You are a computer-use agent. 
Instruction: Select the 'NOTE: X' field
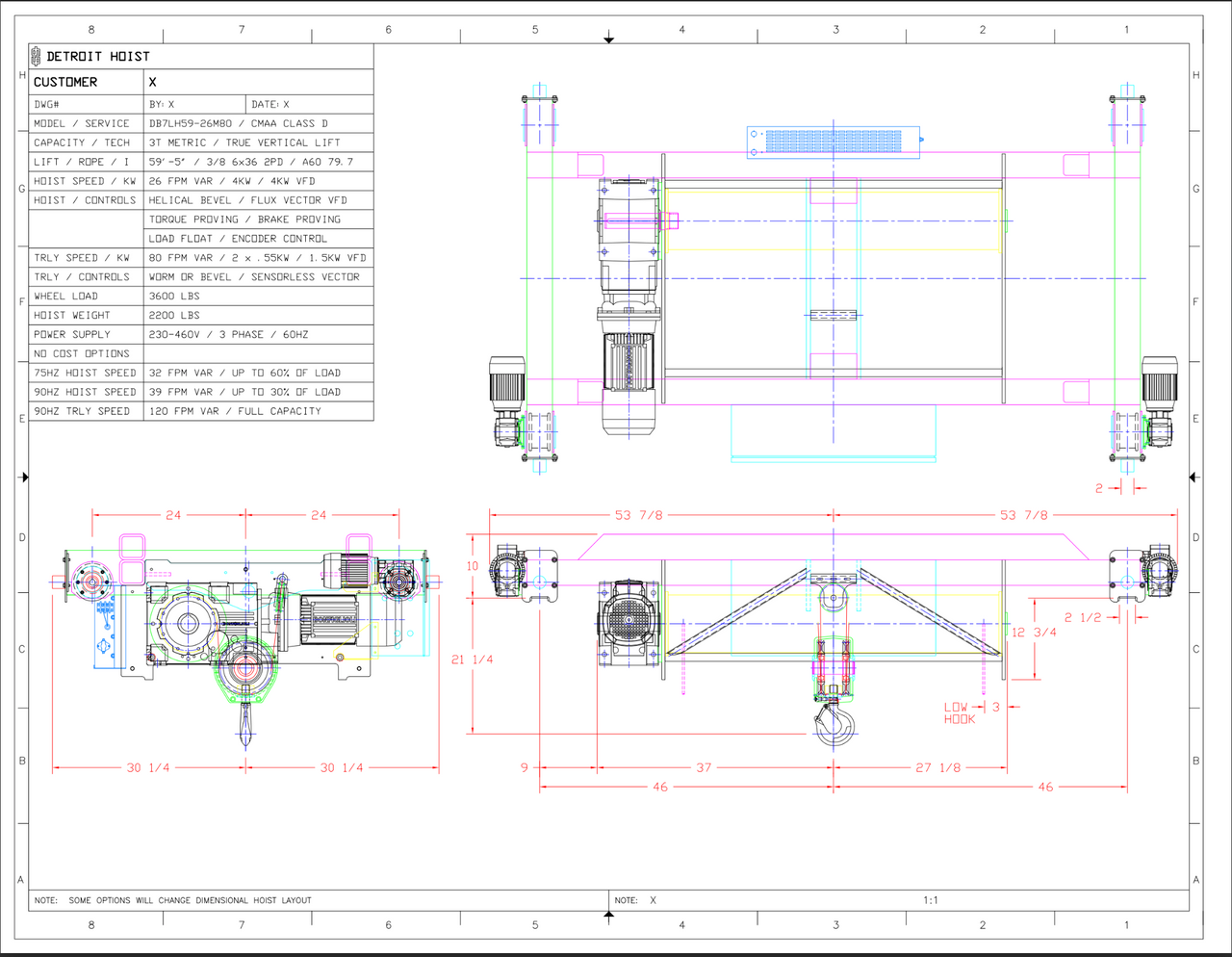[x=635, y=901]
